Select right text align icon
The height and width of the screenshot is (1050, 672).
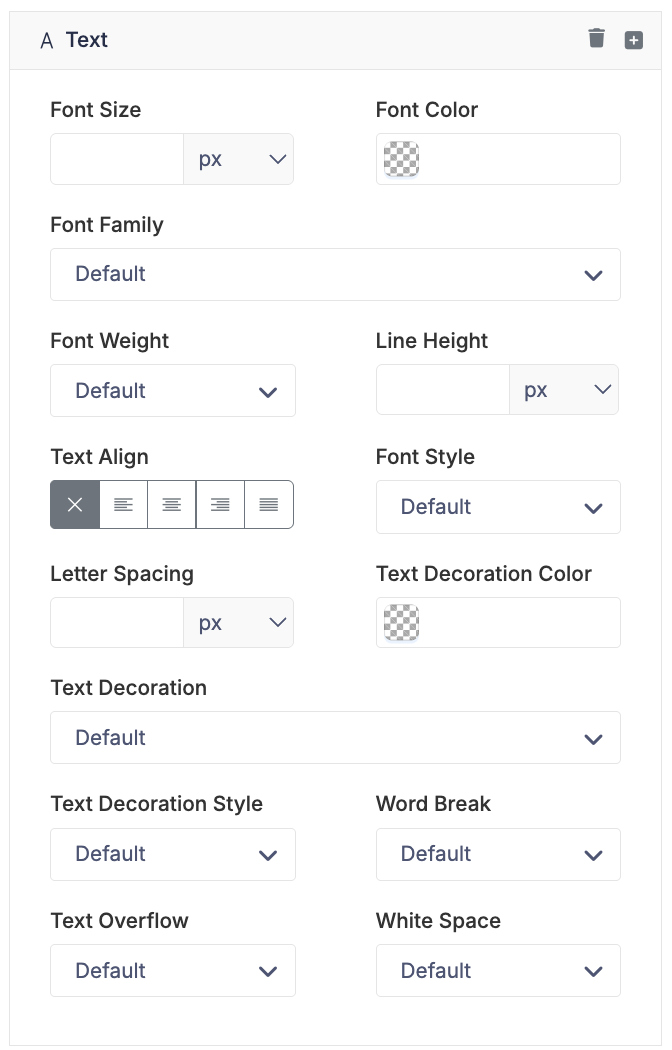pyautogui.click(x=220, y=505)
